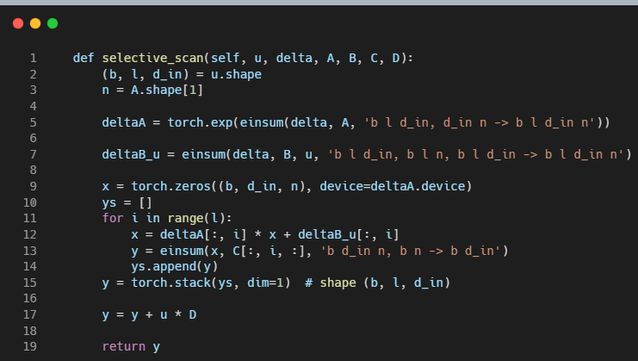Viewport: 638px width, 361px height.
Task: Click line number 19 in gutter
Action: click(x=30, y=347)
